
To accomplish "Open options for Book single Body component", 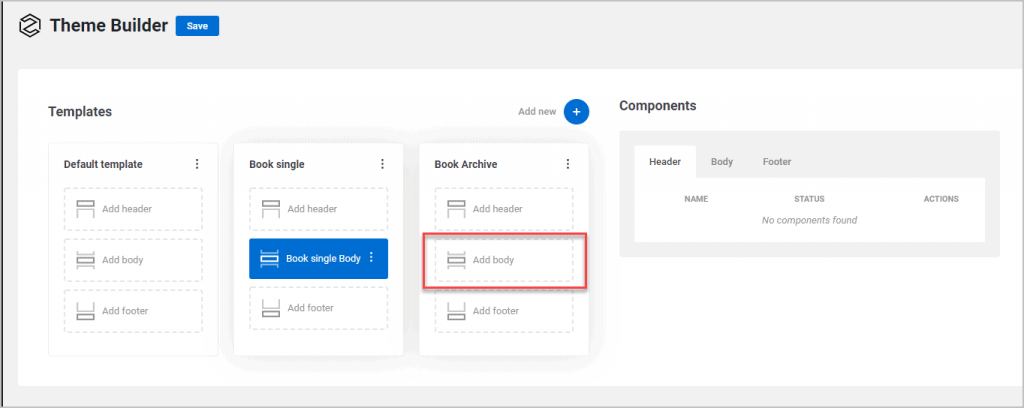I will coord(371,258).
